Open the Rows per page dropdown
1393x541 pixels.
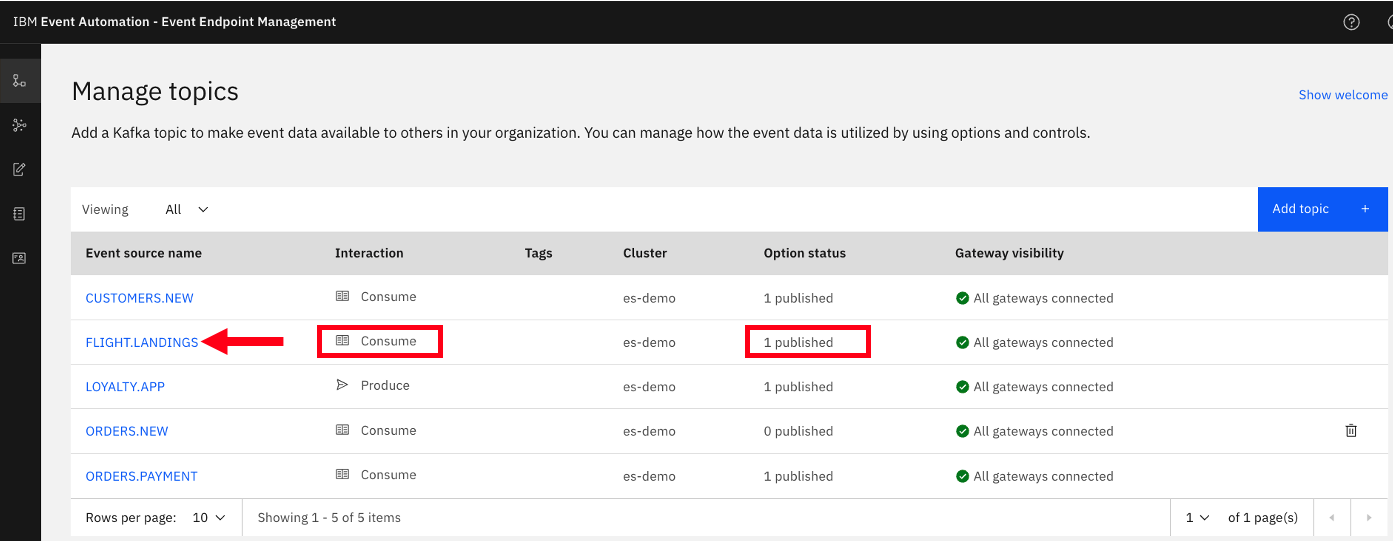pos(210,518)
